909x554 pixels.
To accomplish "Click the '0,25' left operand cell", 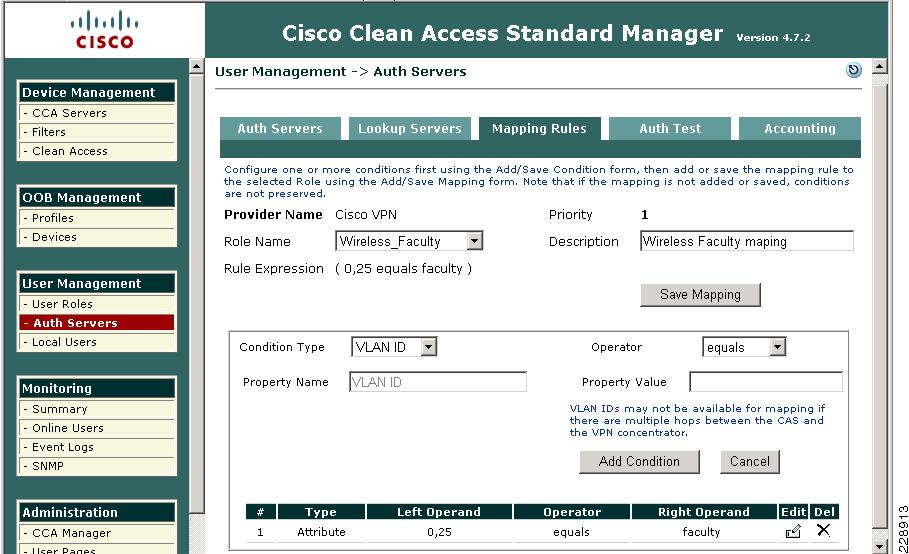I will pos(439,532).
